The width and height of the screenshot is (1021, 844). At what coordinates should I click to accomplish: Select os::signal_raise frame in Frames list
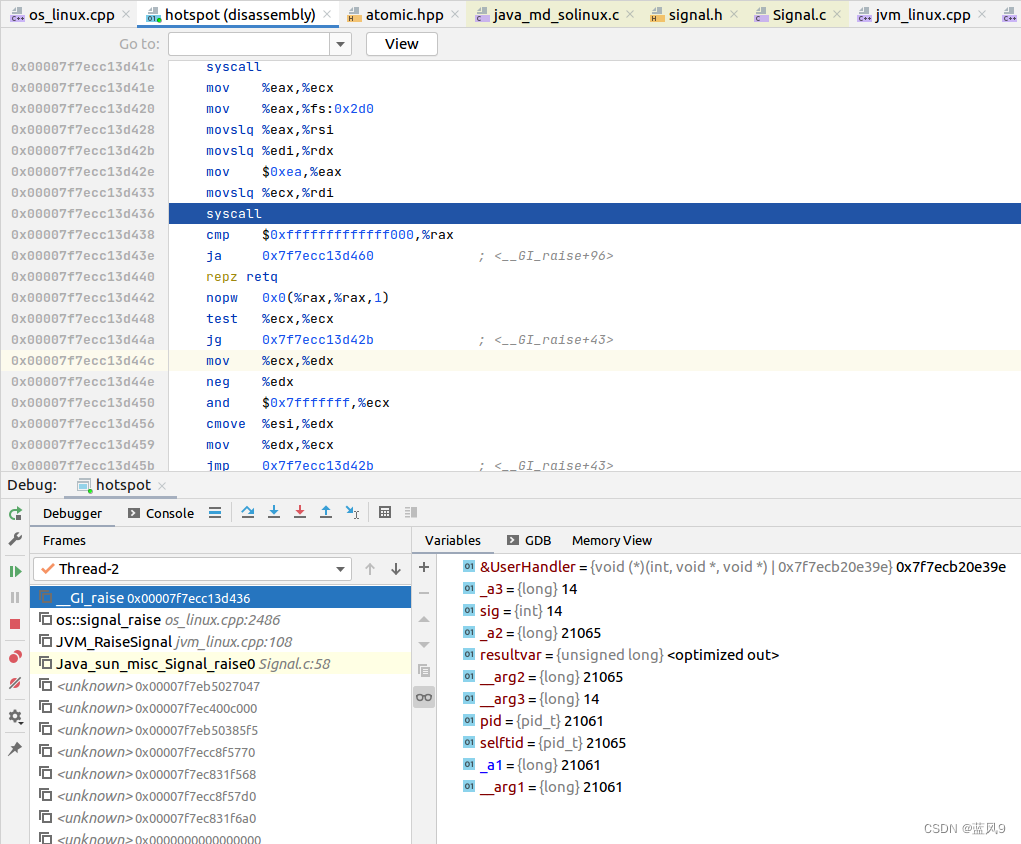point(108,620)
